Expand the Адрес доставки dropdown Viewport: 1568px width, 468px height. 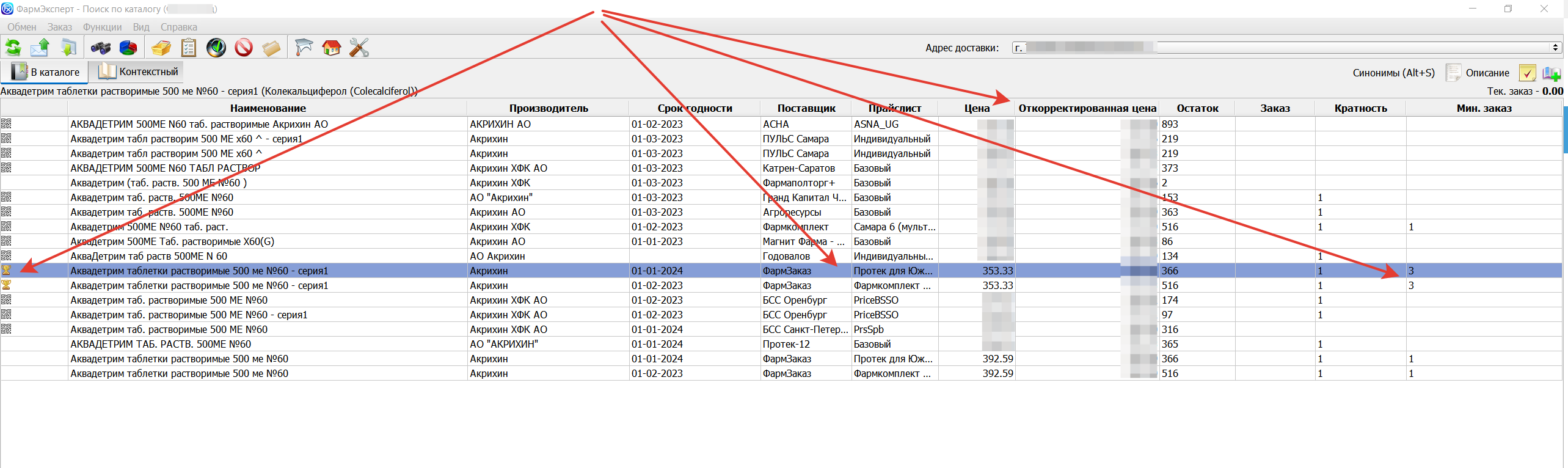pos(1555,48)
